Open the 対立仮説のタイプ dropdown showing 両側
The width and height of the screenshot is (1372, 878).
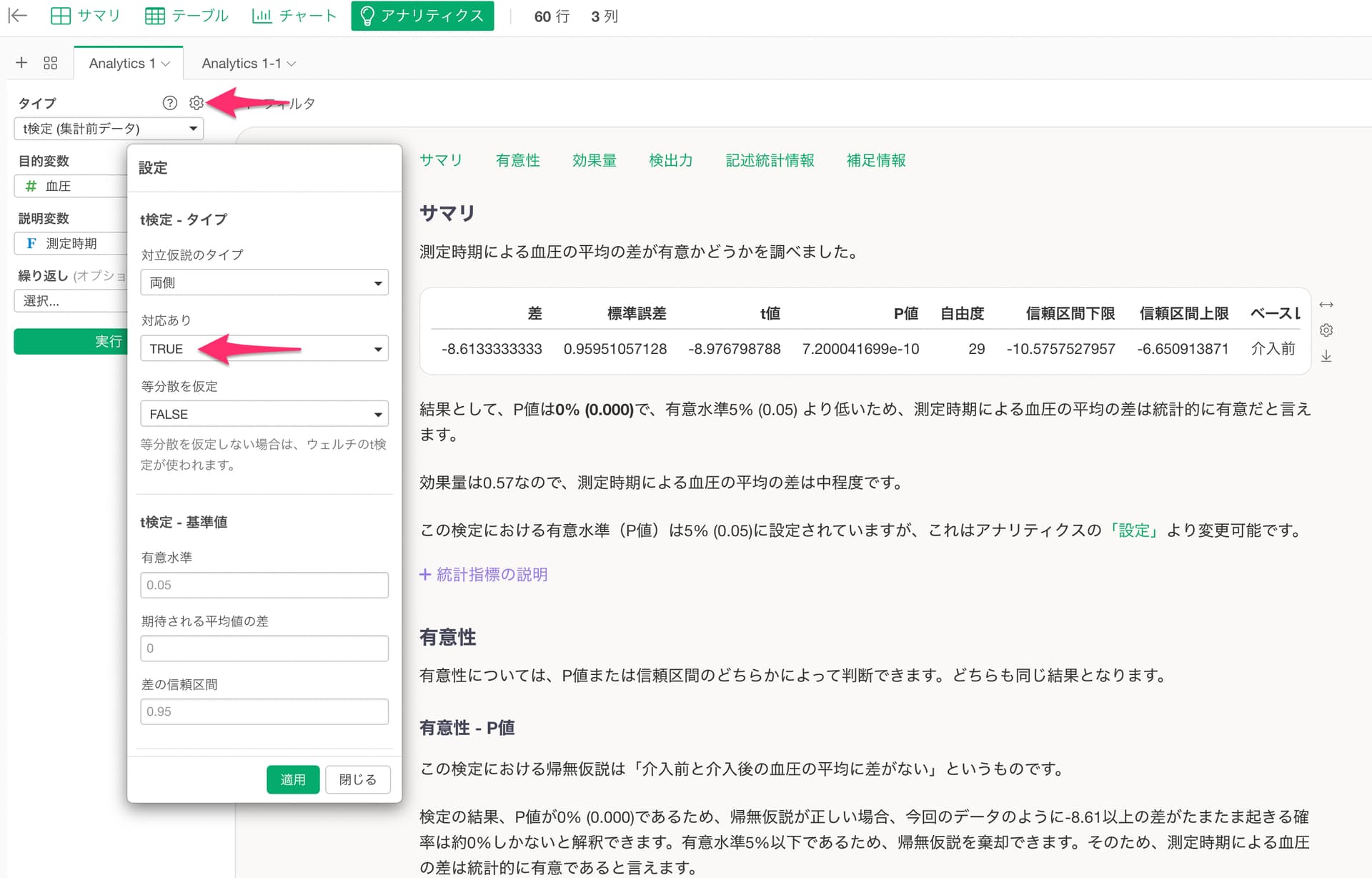click(264, 283)
